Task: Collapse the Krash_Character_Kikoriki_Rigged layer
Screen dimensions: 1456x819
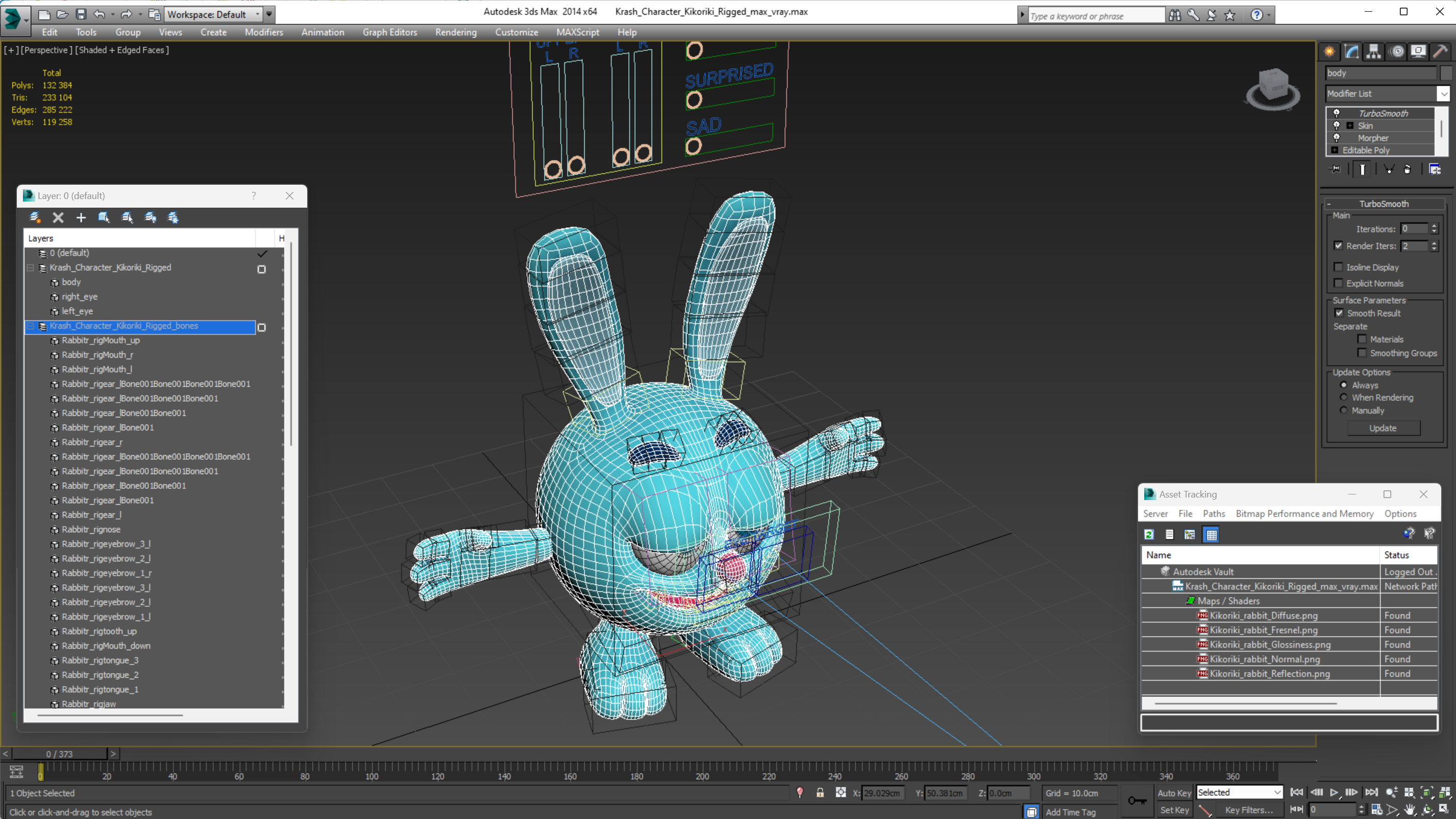Action: coord(31,267)
